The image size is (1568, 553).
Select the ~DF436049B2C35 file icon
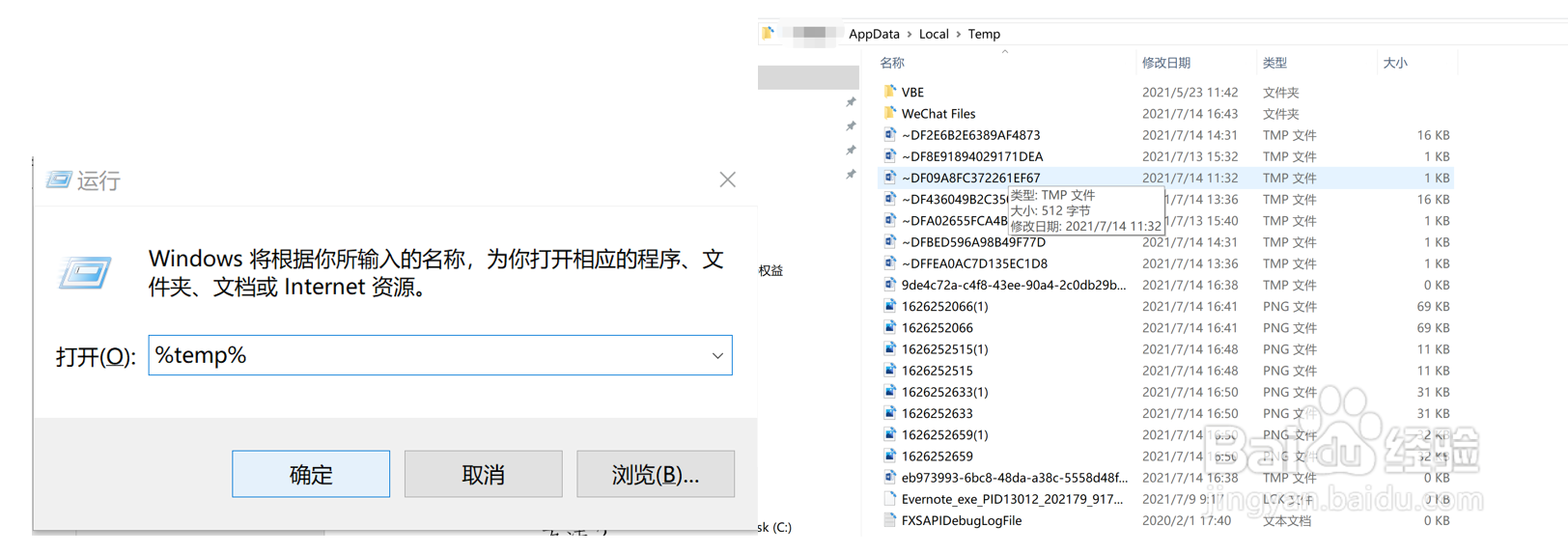(889, 198)
